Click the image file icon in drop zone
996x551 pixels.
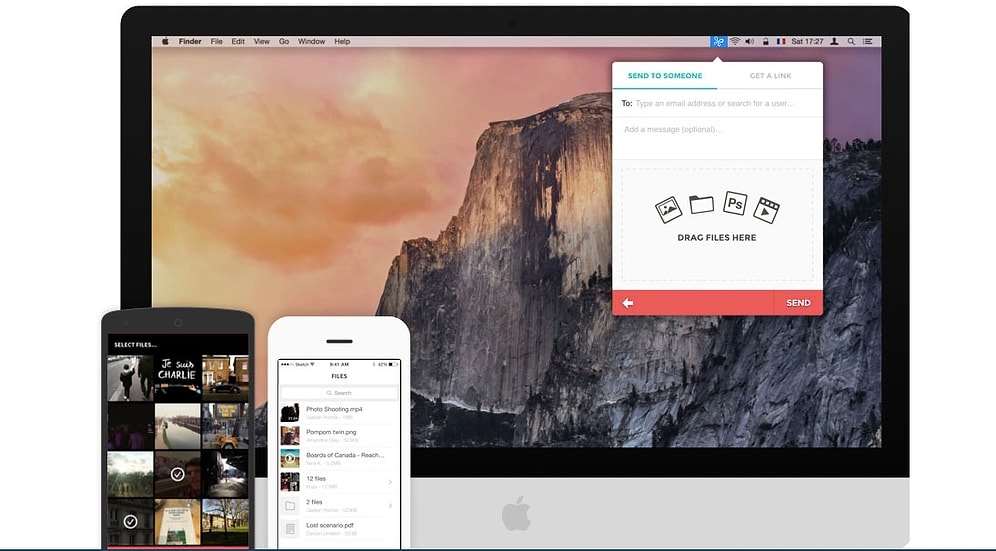click(668, 209)
